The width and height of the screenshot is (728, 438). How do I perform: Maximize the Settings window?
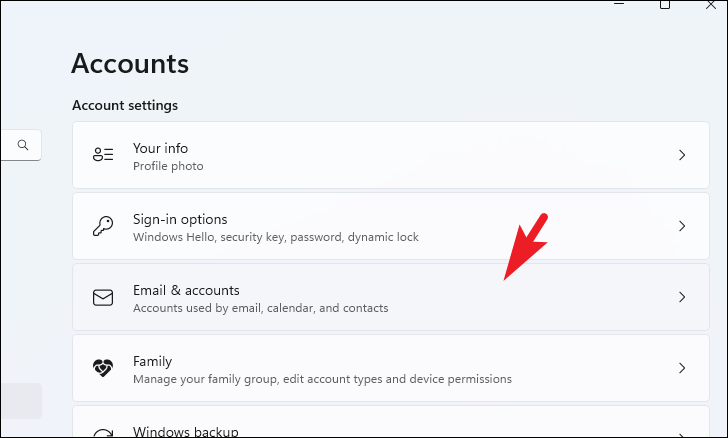click(x=665, y=4)
